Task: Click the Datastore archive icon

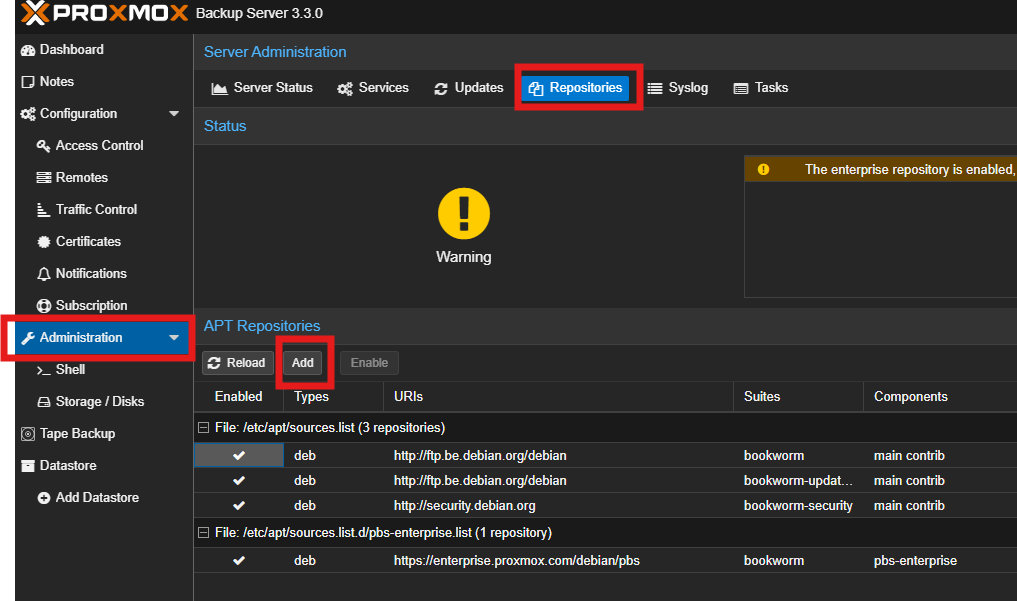Action: (x=28, y=465)
